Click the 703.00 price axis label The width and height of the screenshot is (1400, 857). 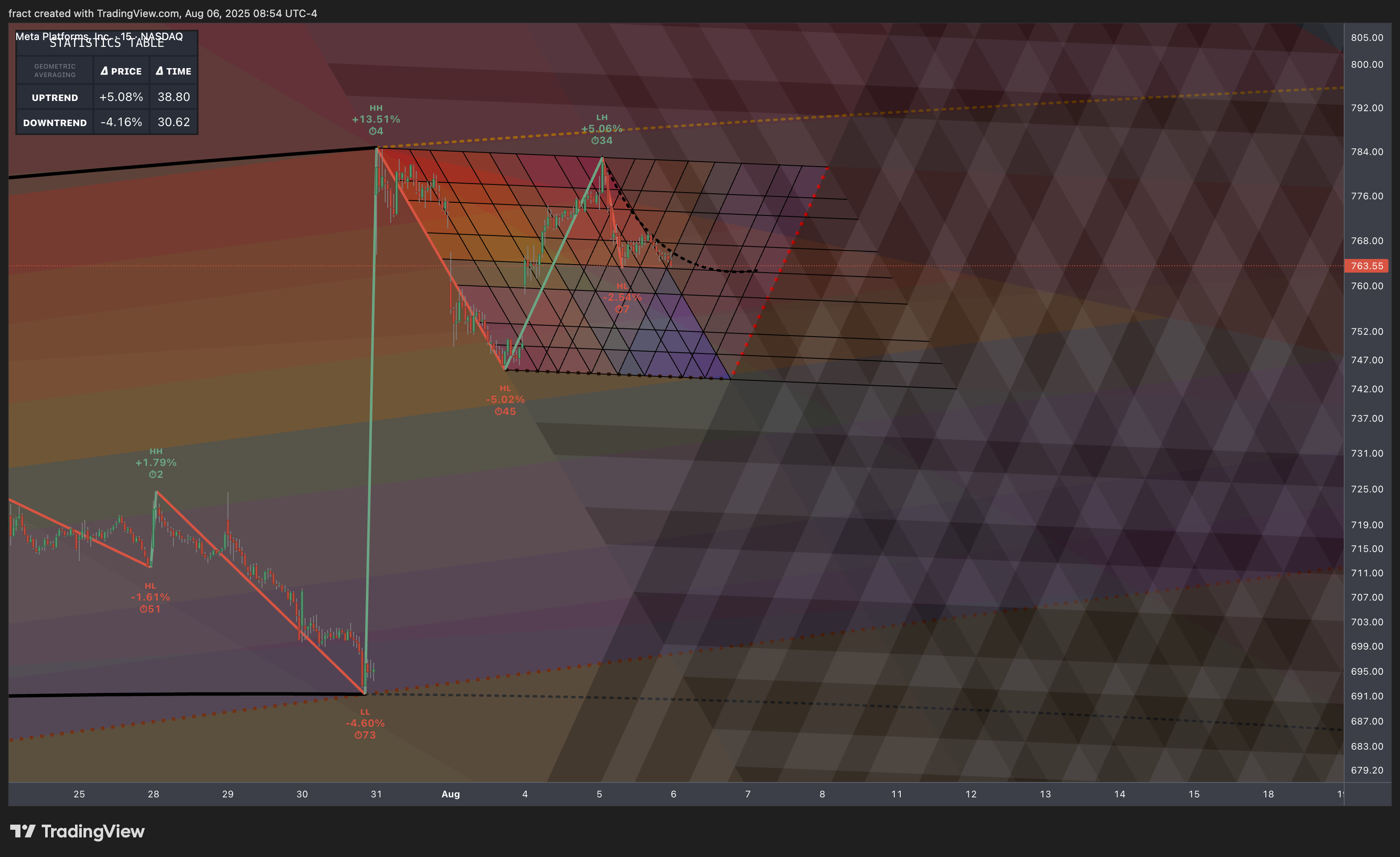point(1366,622)
